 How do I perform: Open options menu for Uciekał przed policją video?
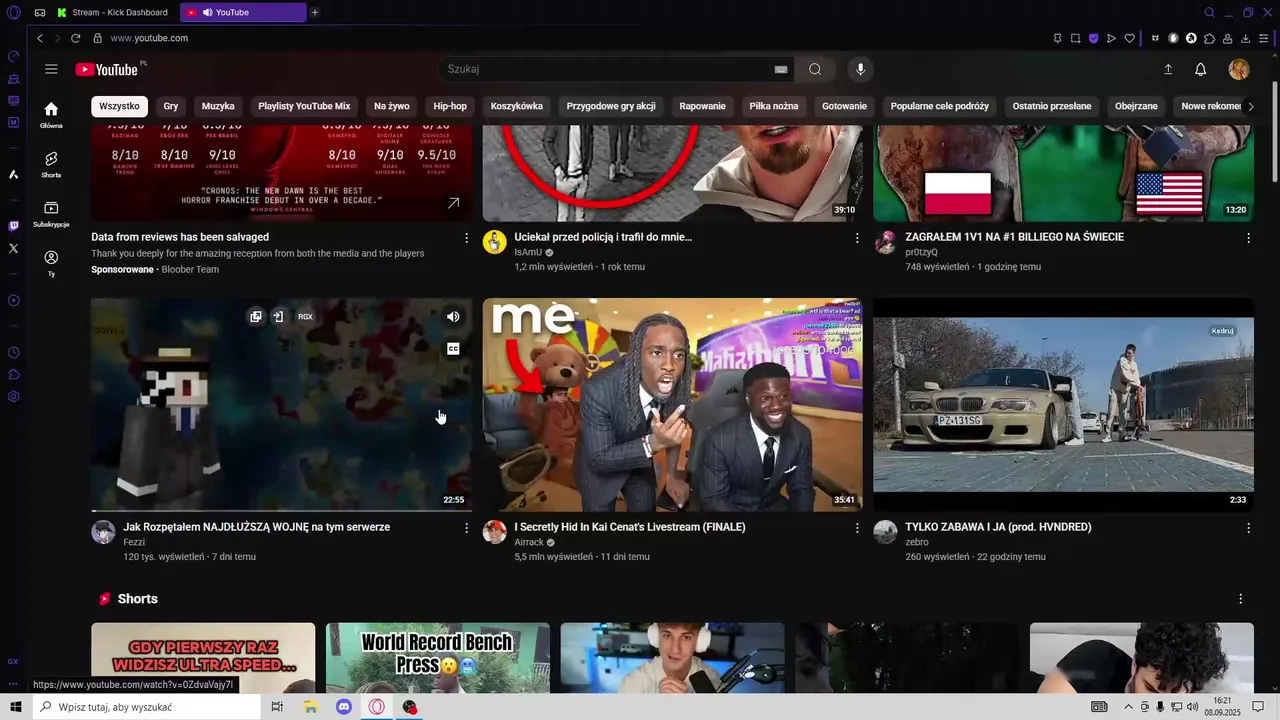tap(857, 238)
